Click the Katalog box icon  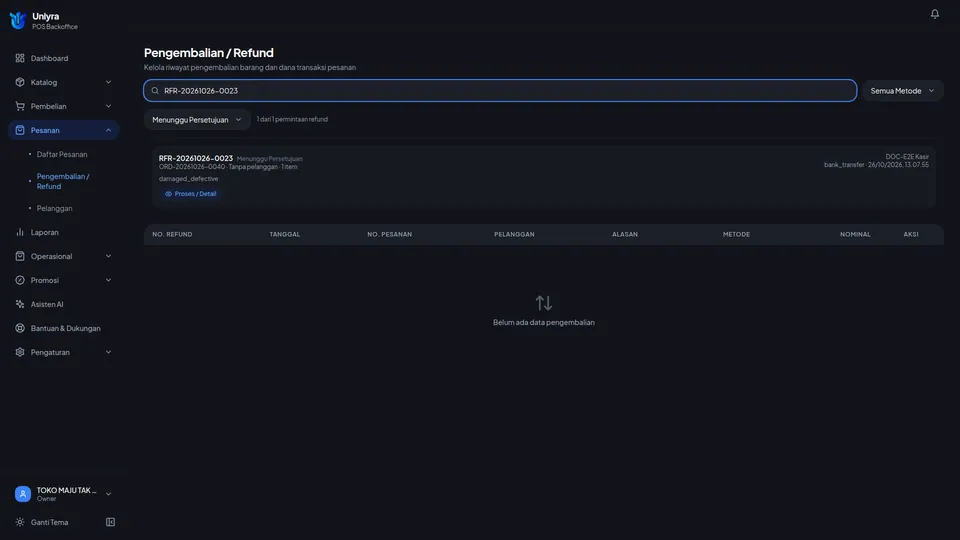20,82
